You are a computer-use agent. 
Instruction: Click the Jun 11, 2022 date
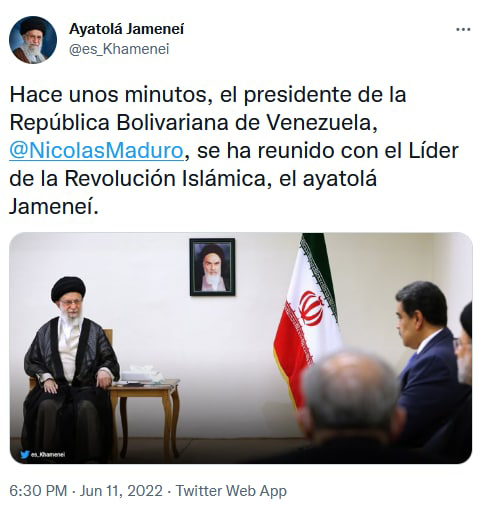pos(121,491)
